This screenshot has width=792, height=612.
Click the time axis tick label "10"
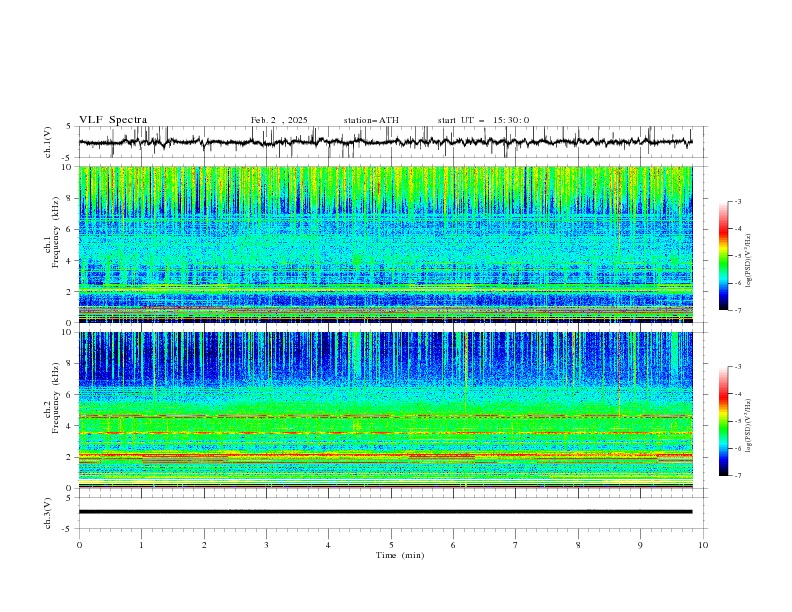coord(703,545)
